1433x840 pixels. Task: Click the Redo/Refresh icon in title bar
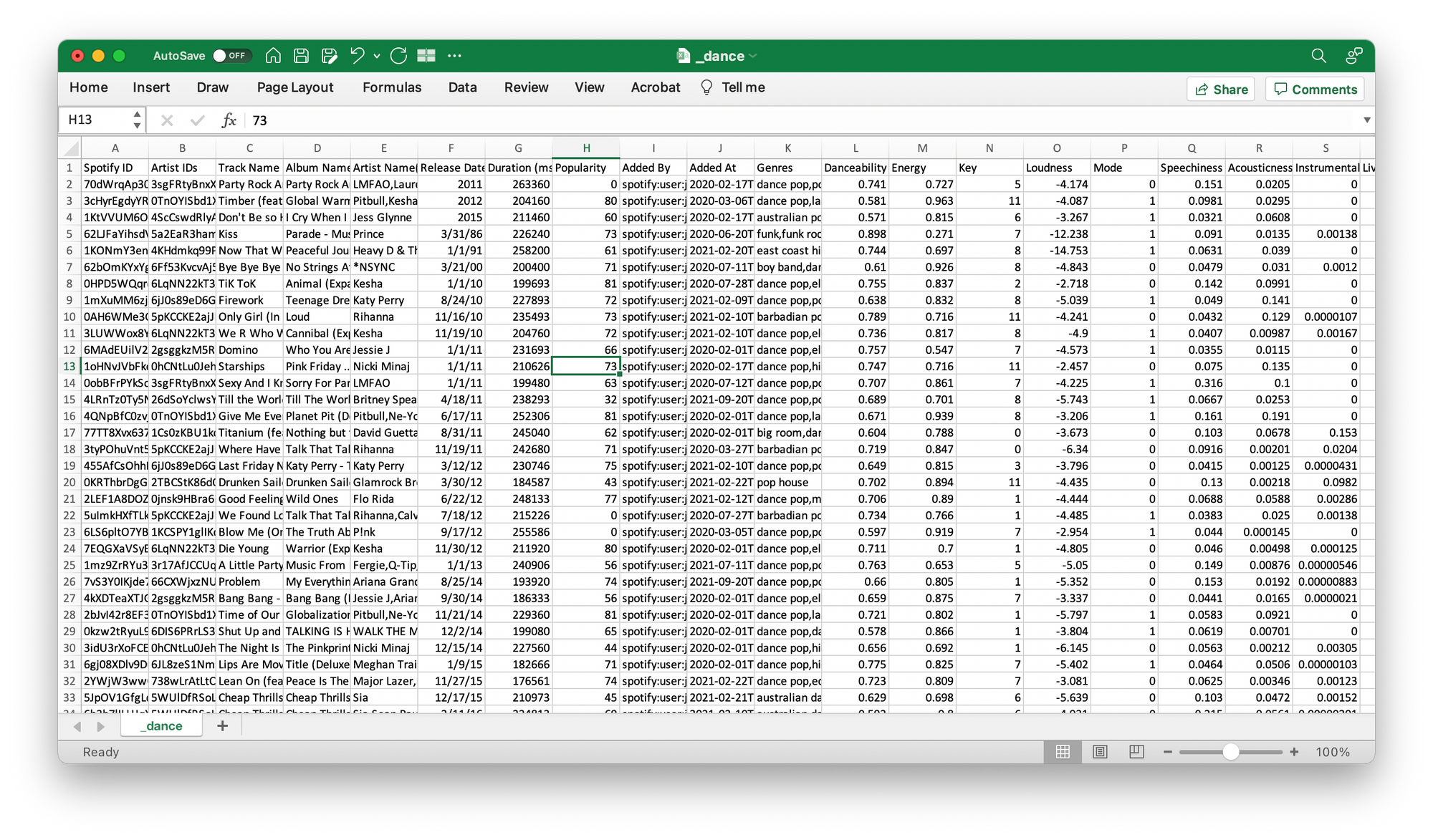click(399, 55)
